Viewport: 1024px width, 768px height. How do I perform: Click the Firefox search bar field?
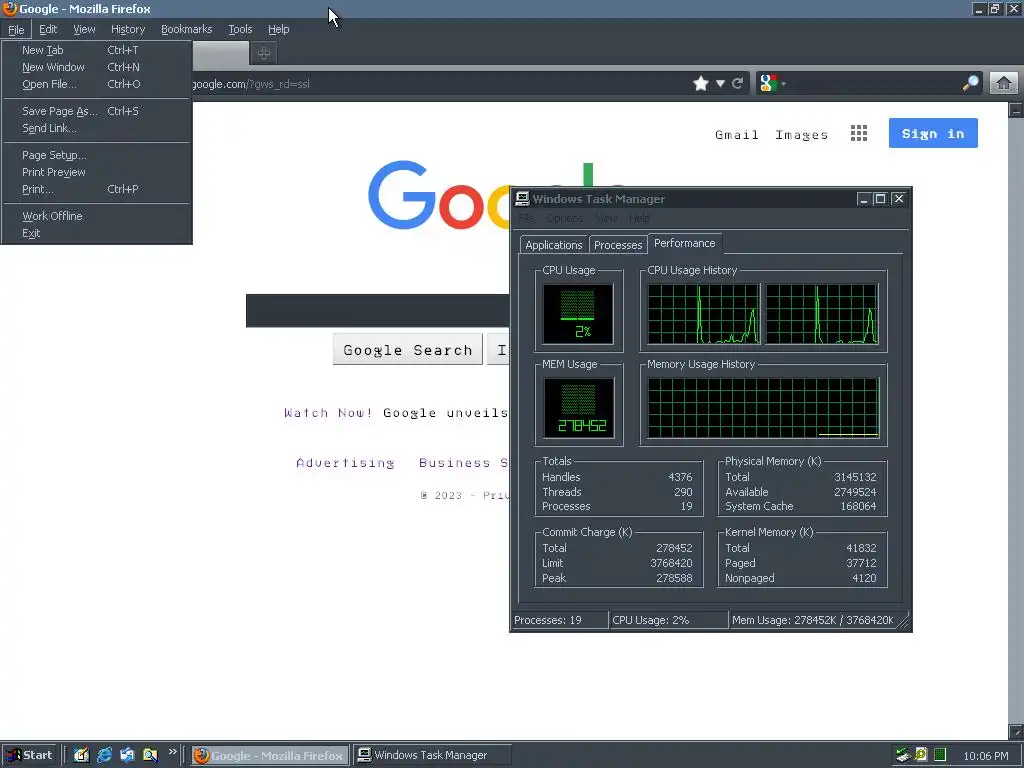875,84
